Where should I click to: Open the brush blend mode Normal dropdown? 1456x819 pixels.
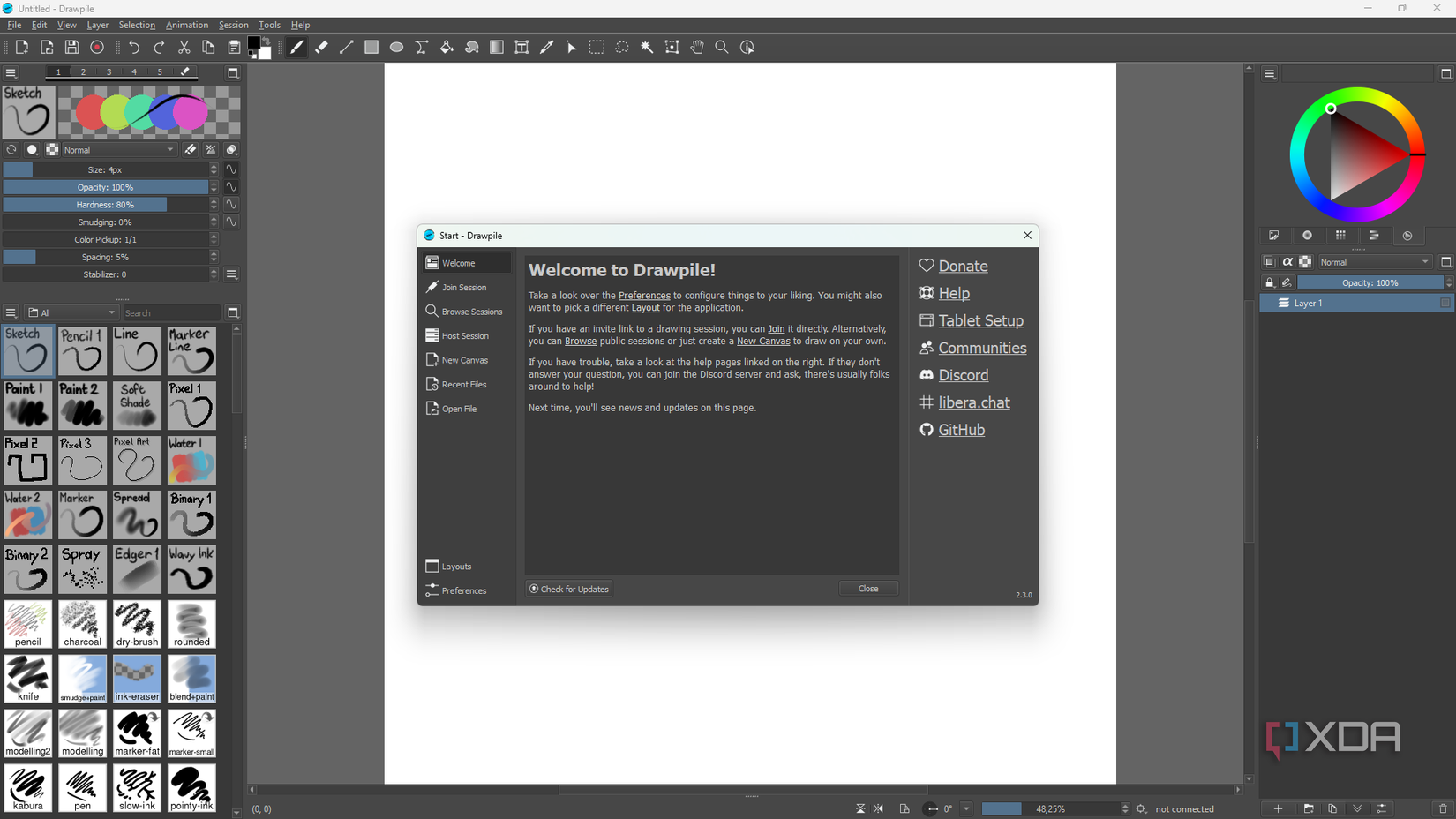[x=119, y=150]
